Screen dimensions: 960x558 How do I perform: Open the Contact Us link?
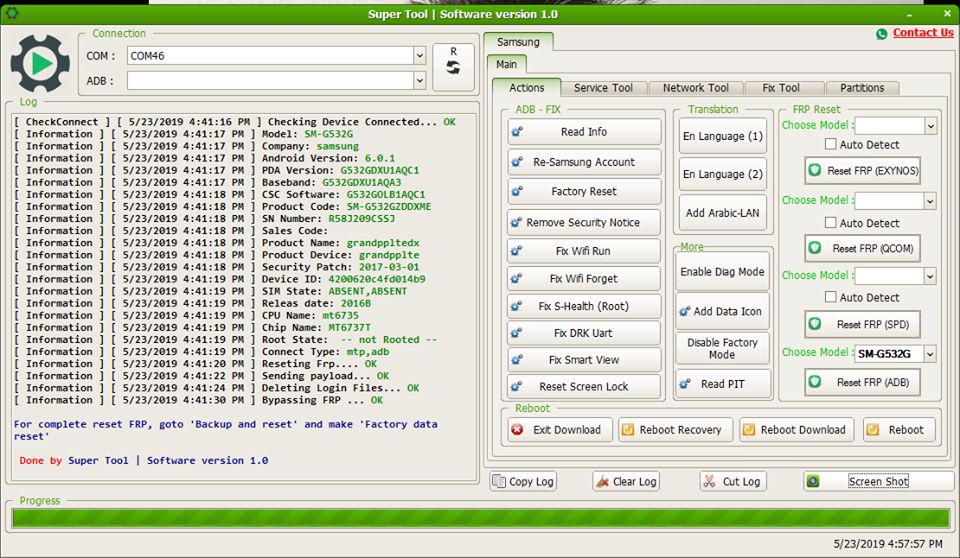click(x=923, y=33)
